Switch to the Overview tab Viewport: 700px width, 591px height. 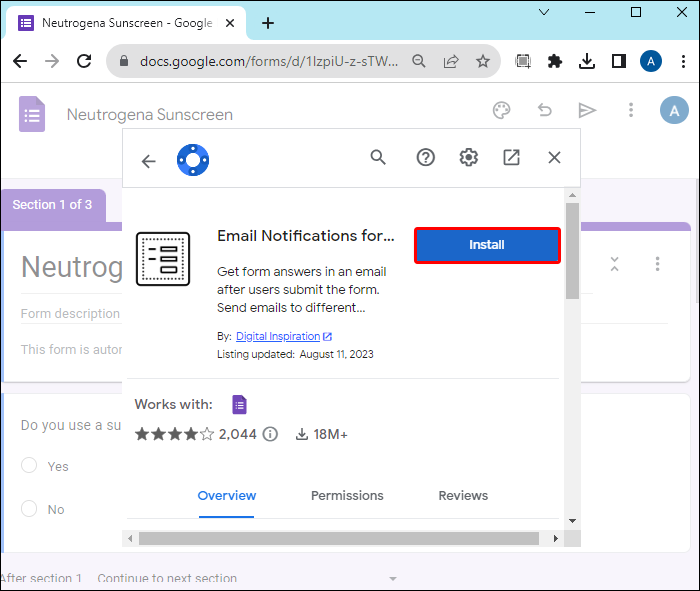pyautogui.click(x=227, y=495)
